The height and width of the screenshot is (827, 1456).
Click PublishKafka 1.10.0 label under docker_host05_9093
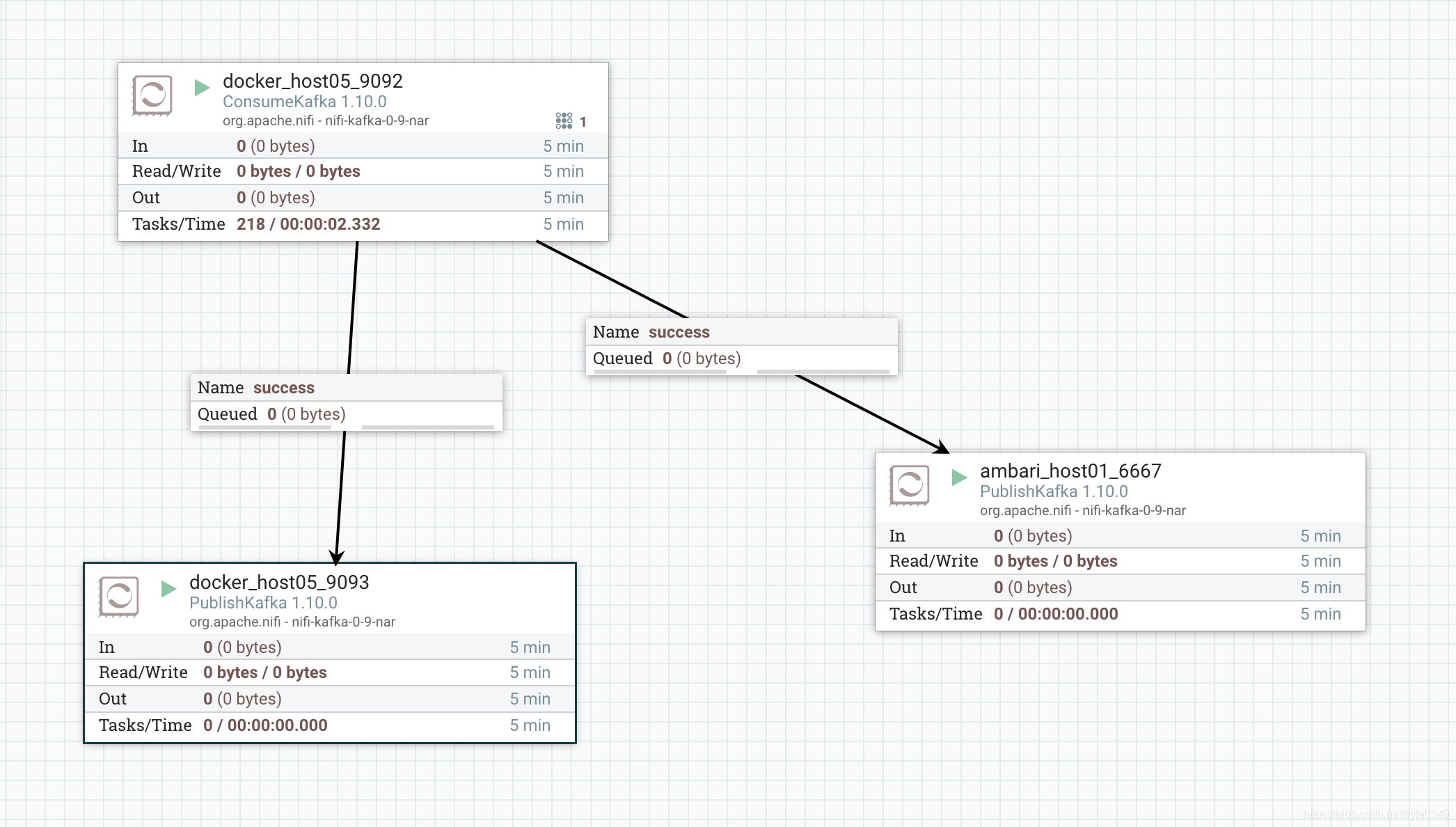263,603
